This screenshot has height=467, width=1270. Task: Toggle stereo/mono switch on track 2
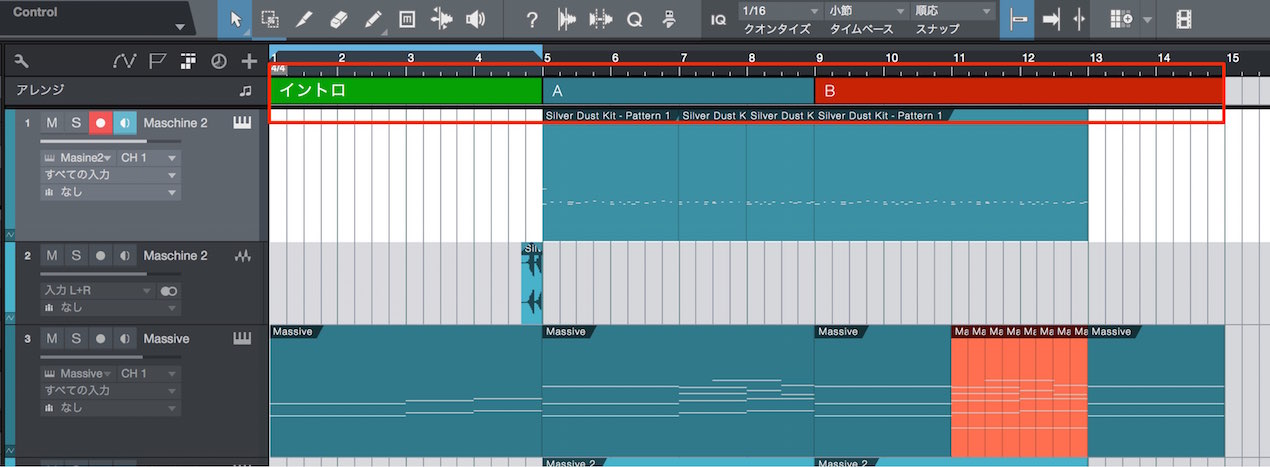[169, 291]
